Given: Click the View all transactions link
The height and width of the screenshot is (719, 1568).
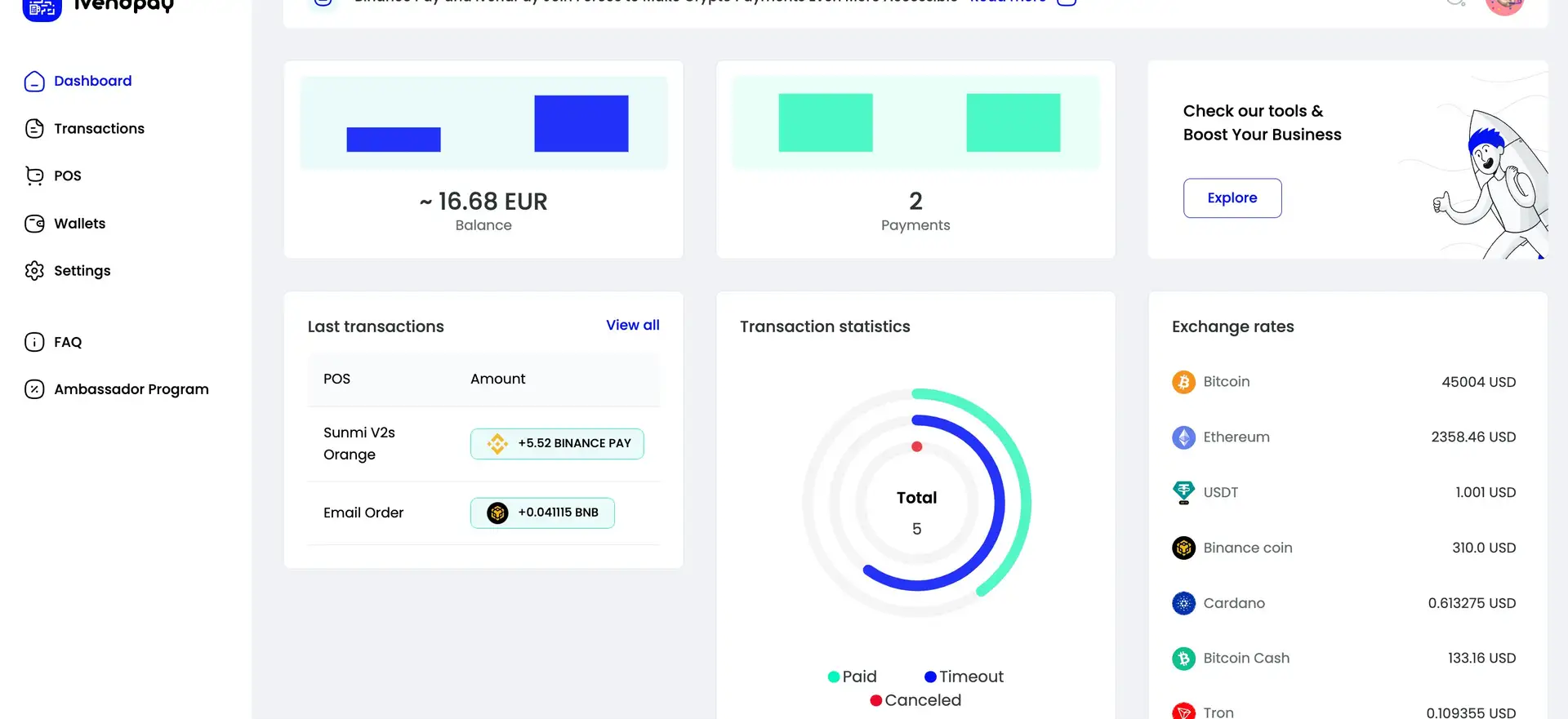Looking at the screenshot, I should pyautogui.click(x=632, y=325).
